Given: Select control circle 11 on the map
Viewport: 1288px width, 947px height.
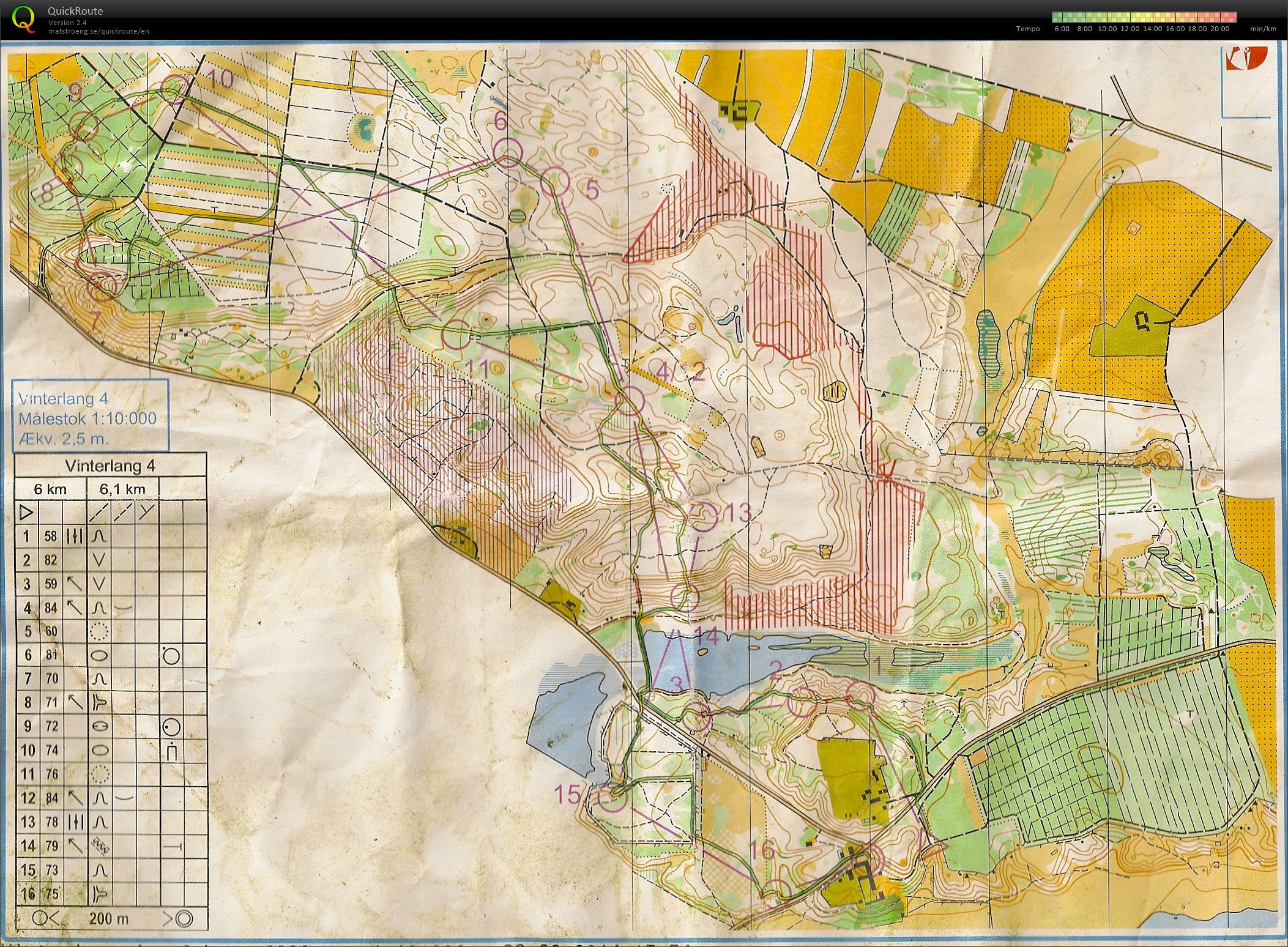Looking at the screenshot, I should 456,335.
